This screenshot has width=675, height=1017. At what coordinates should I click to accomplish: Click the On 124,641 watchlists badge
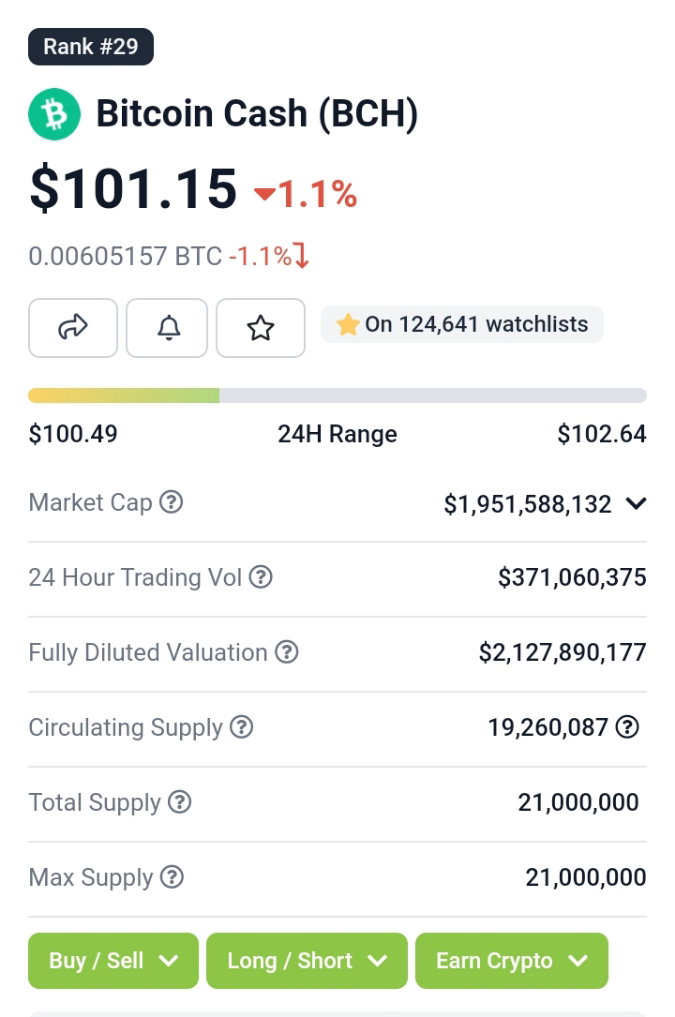pos(462,324)
